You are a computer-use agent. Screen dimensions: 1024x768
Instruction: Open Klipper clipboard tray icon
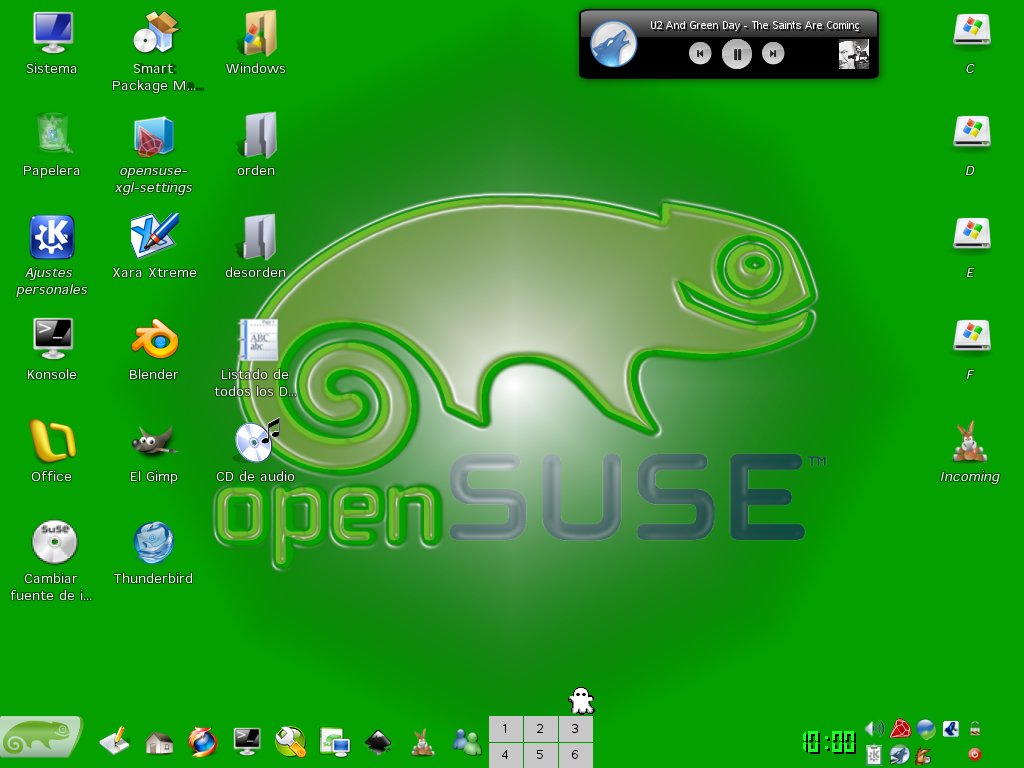tap(874, 755)
